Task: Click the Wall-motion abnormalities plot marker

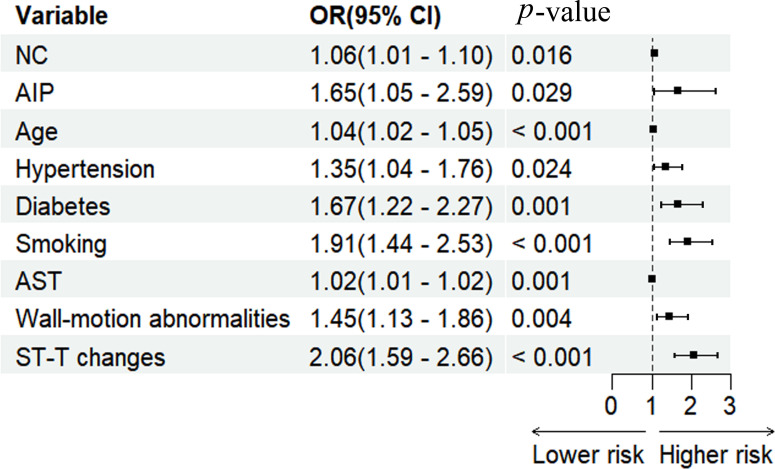Action: click(669, 316)
